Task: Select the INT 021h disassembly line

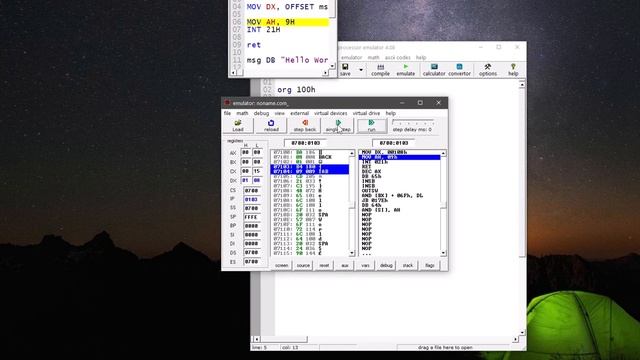Action: 400,162
